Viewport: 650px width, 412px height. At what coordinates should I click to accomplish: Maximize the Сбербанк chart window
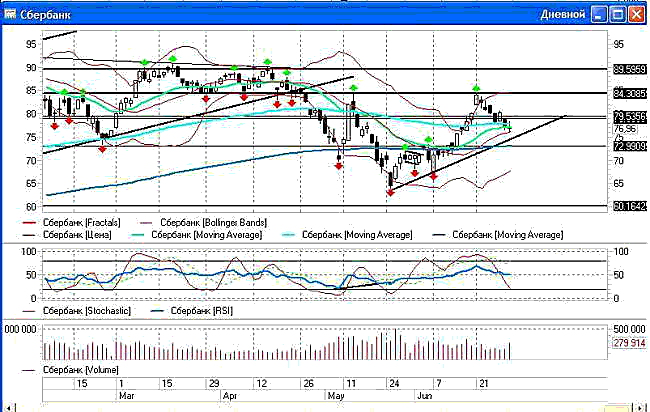tap(617, 15)
